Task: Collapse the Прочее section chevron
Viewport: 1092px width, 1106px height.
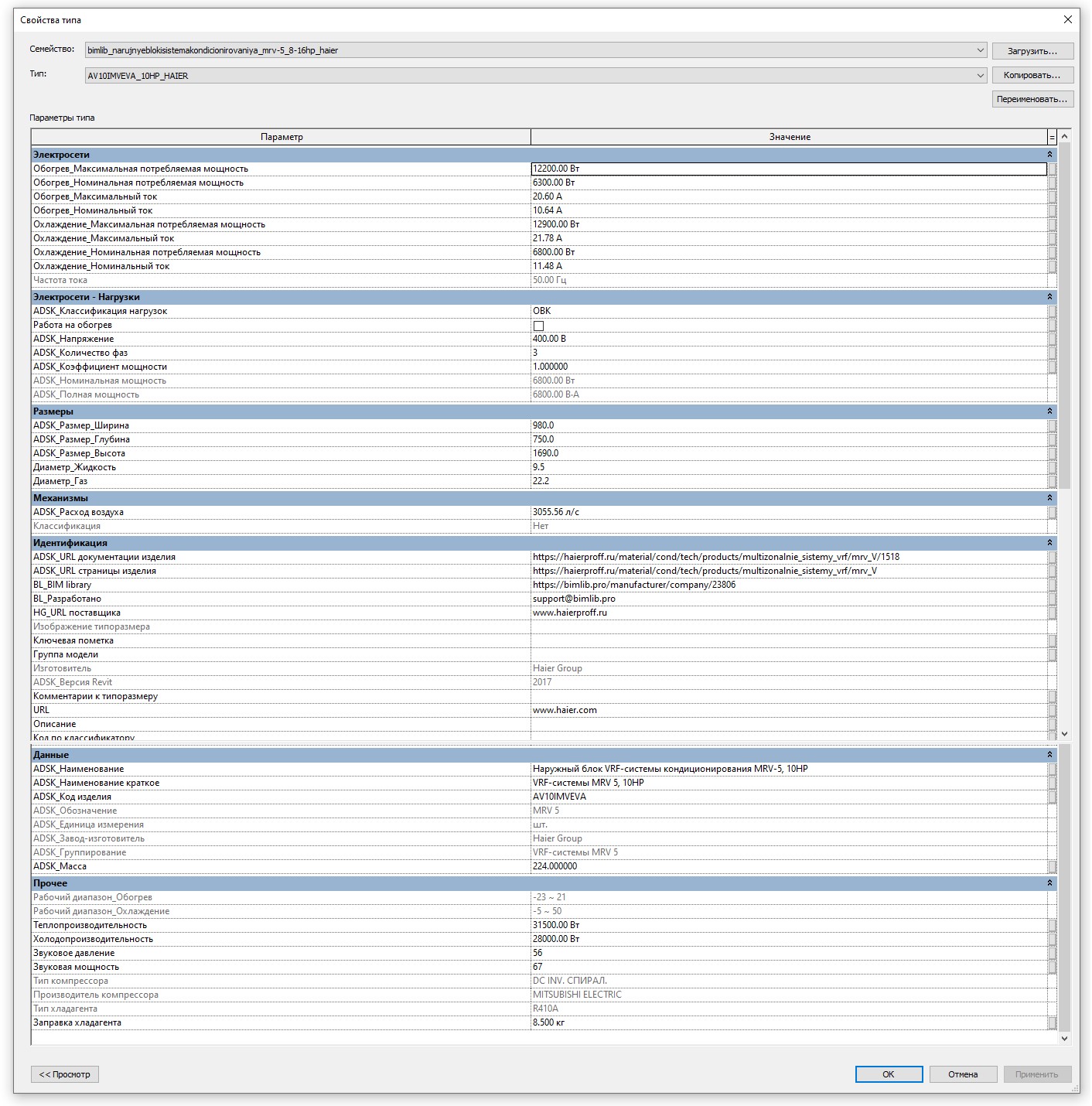Action: pos(1049,883)
